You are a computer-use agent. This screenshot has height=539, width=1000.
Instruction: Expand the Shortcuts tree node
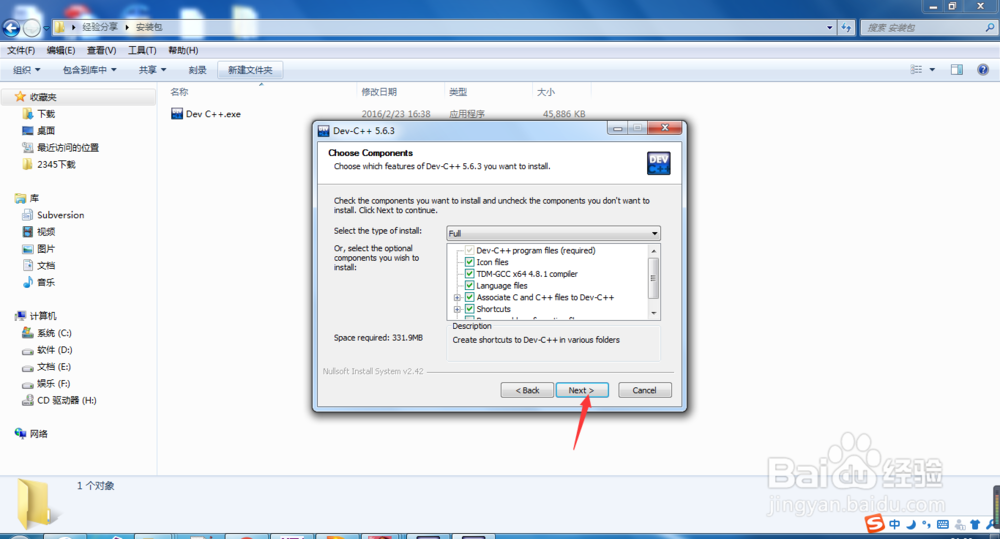[457, 309]
